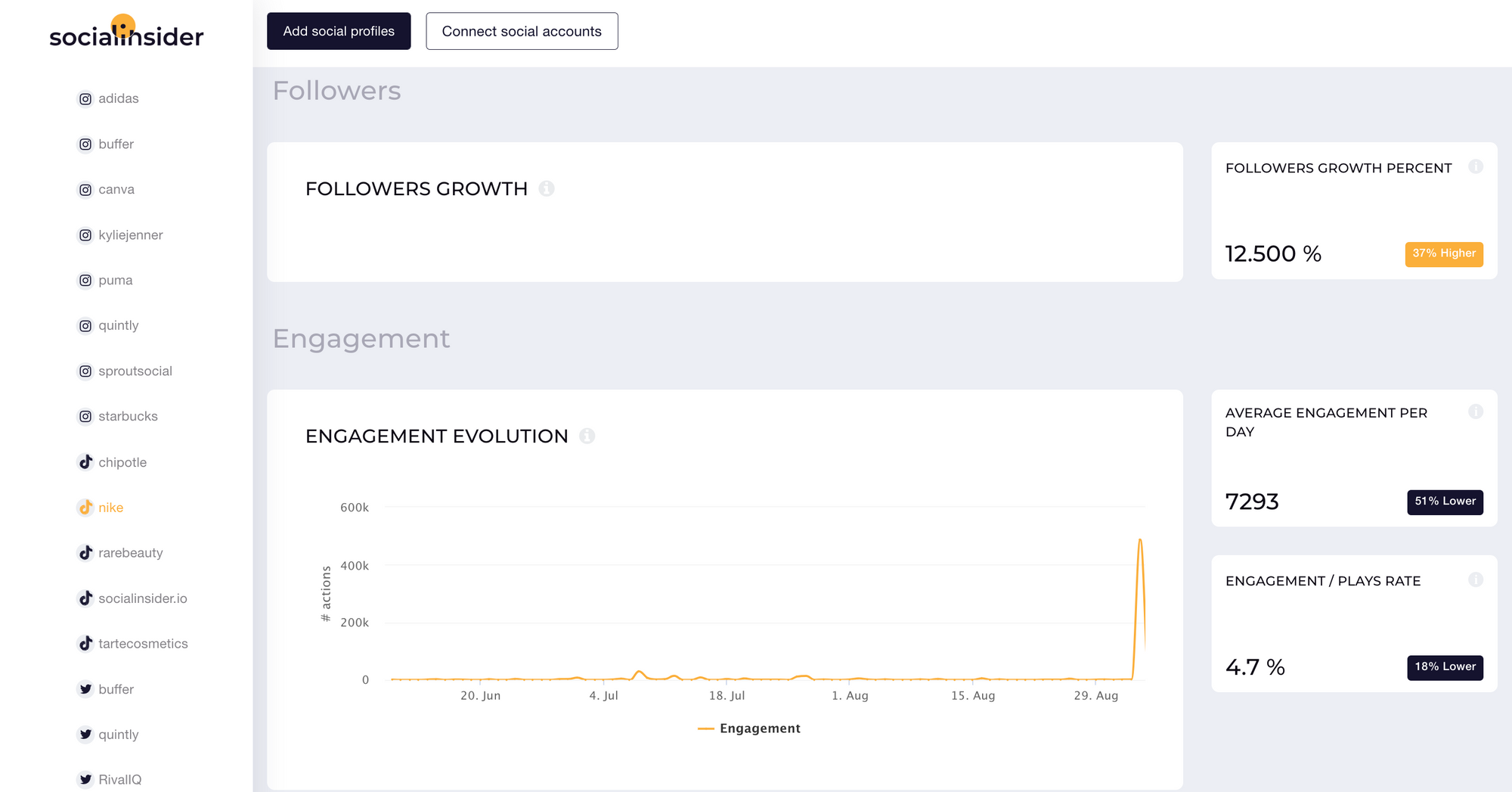The image size is (1512, 792).
Task: Click the 400k y-axis label
Action: pos(355,566)
